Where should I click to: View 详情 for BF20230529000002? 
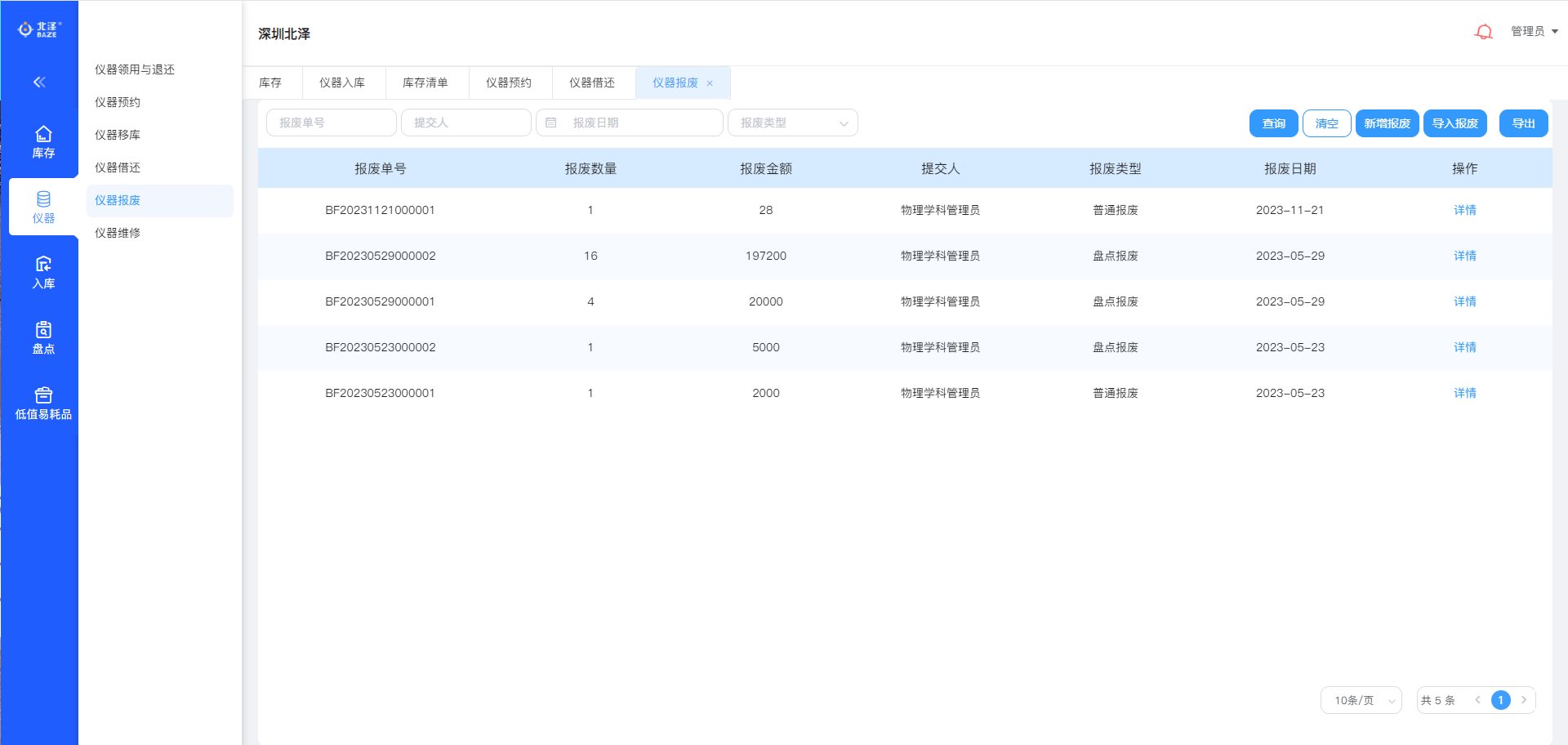click(x=1464, y=256)
